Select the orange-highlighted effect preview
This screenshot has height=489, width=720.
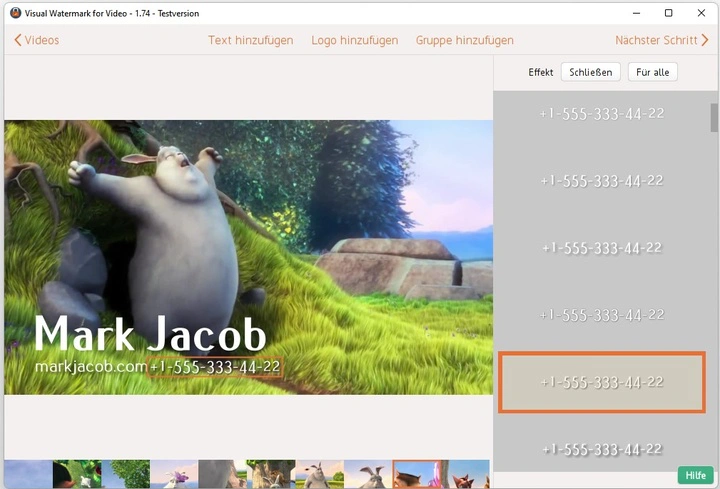point(602,382)
